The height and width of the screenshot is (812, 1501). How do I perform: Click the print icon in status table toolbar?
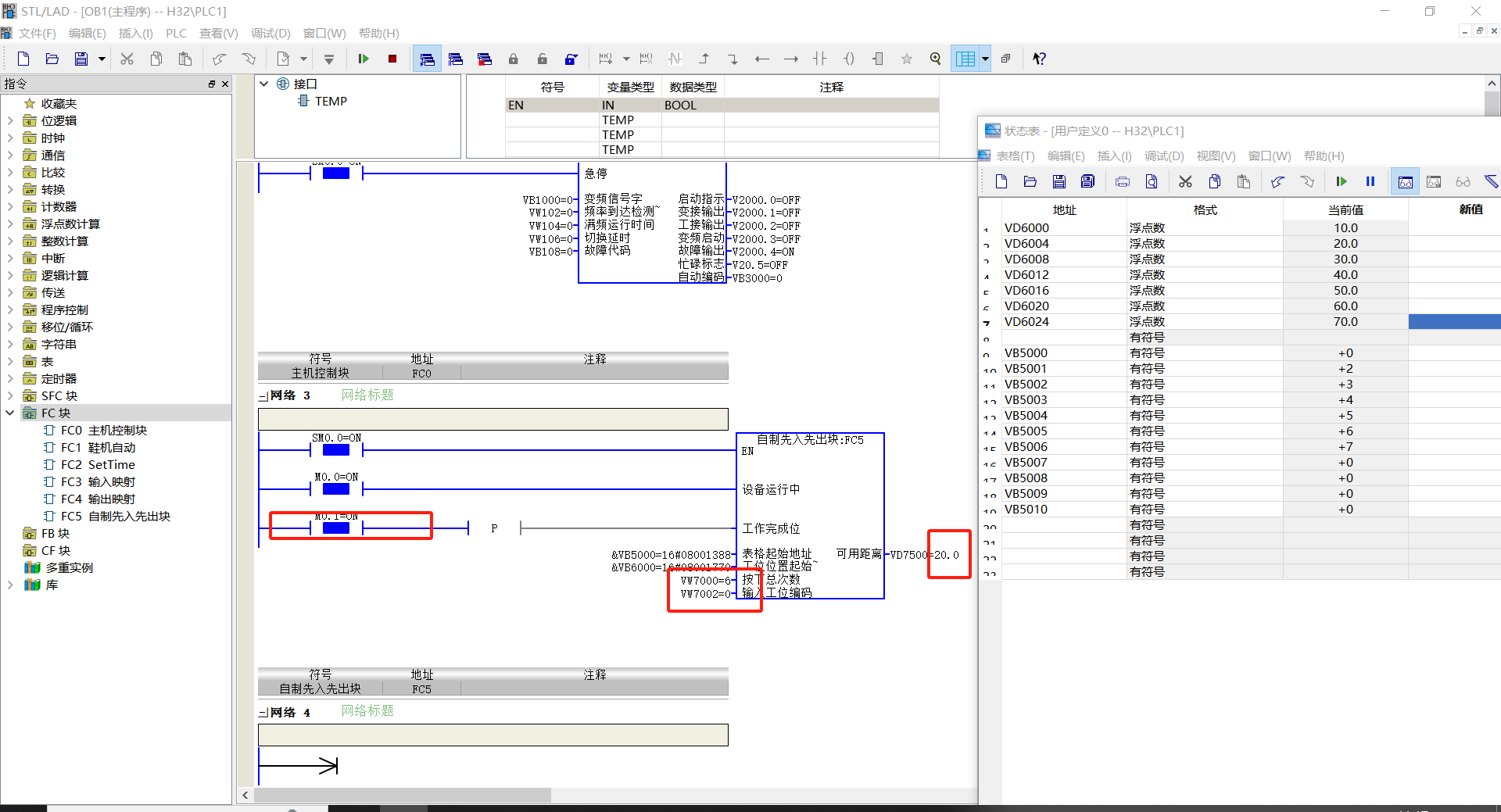(x=1123, y=181)
